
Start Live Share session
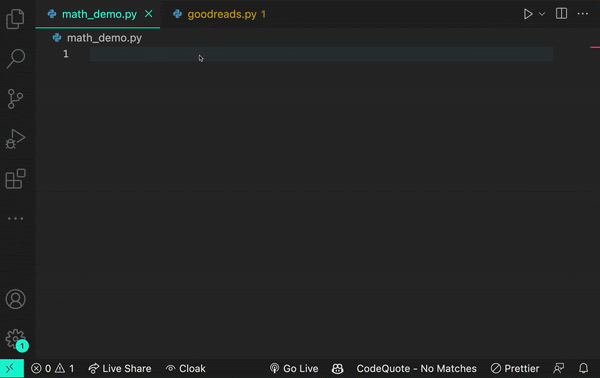click(120, 368)
